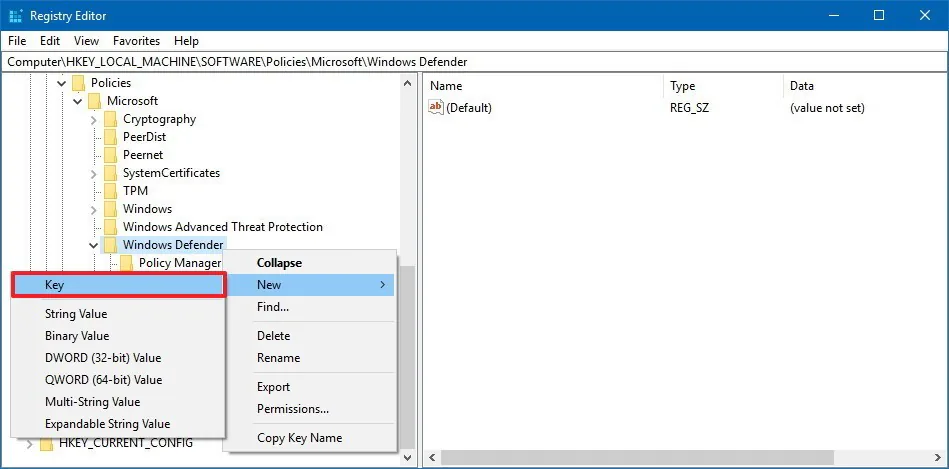Click the Peernet folder icon
The width and height of the screenshot is (949, 469).
coord(110,155)
